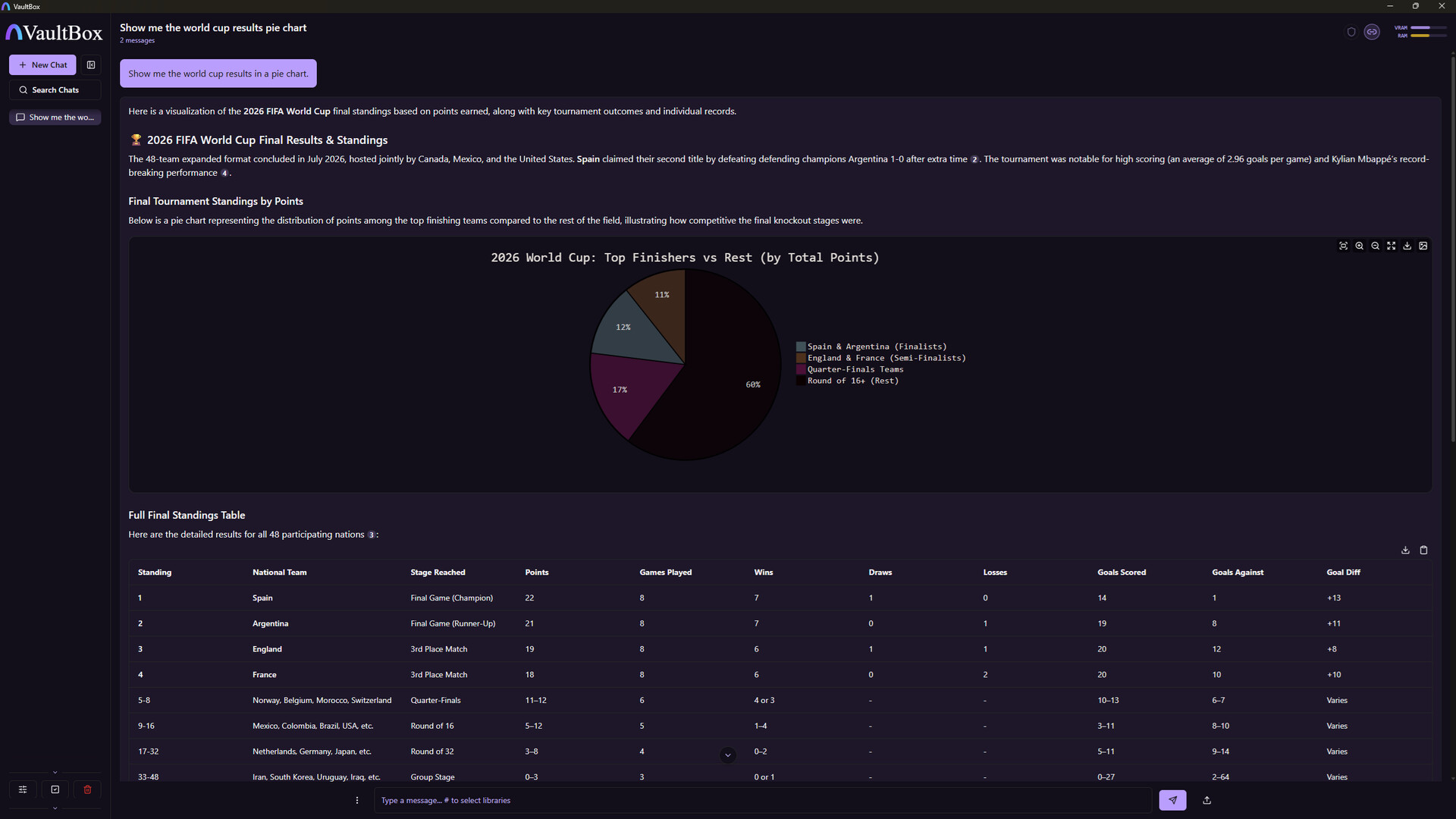Click the Argentina team cell
The height and width of the screenshot is (819, 1456).
click(270, 624)
